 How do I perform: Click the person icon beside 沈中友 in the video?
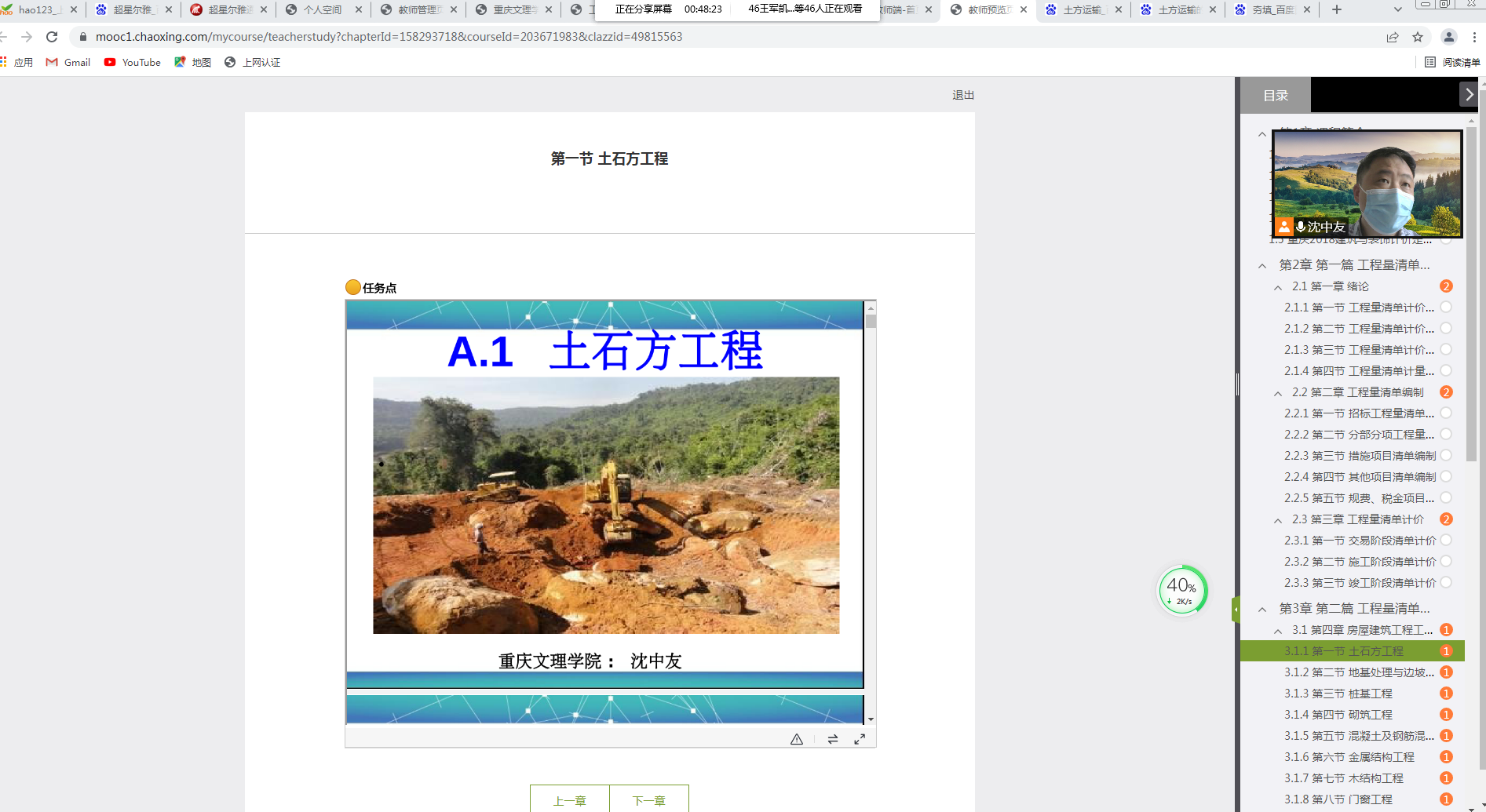(1284, 227)
